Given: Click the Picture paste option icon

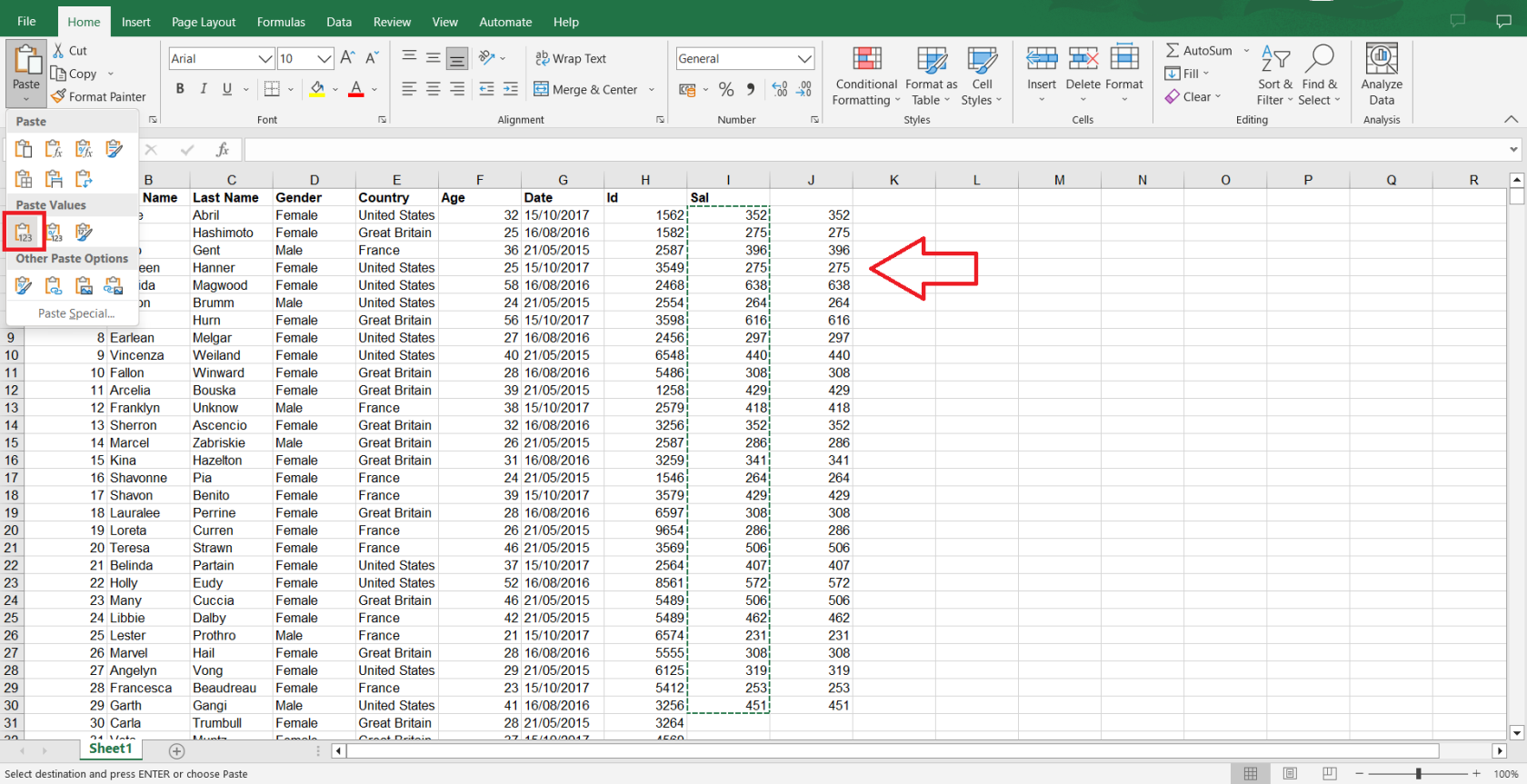Looking at the screenshot, I should (x=85, y=286).
